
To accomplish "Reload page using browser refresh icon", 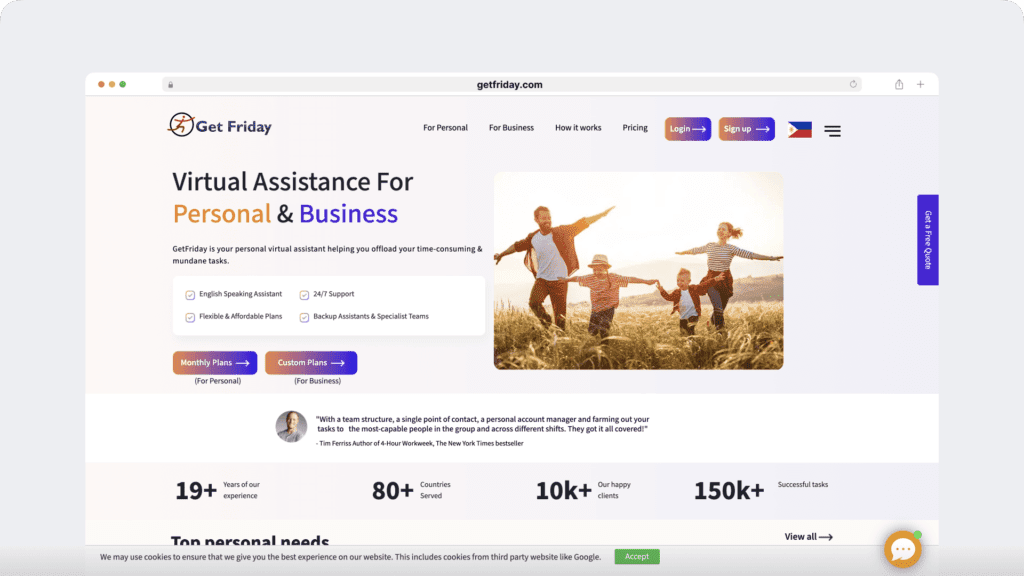I will [x=853, y=84].
